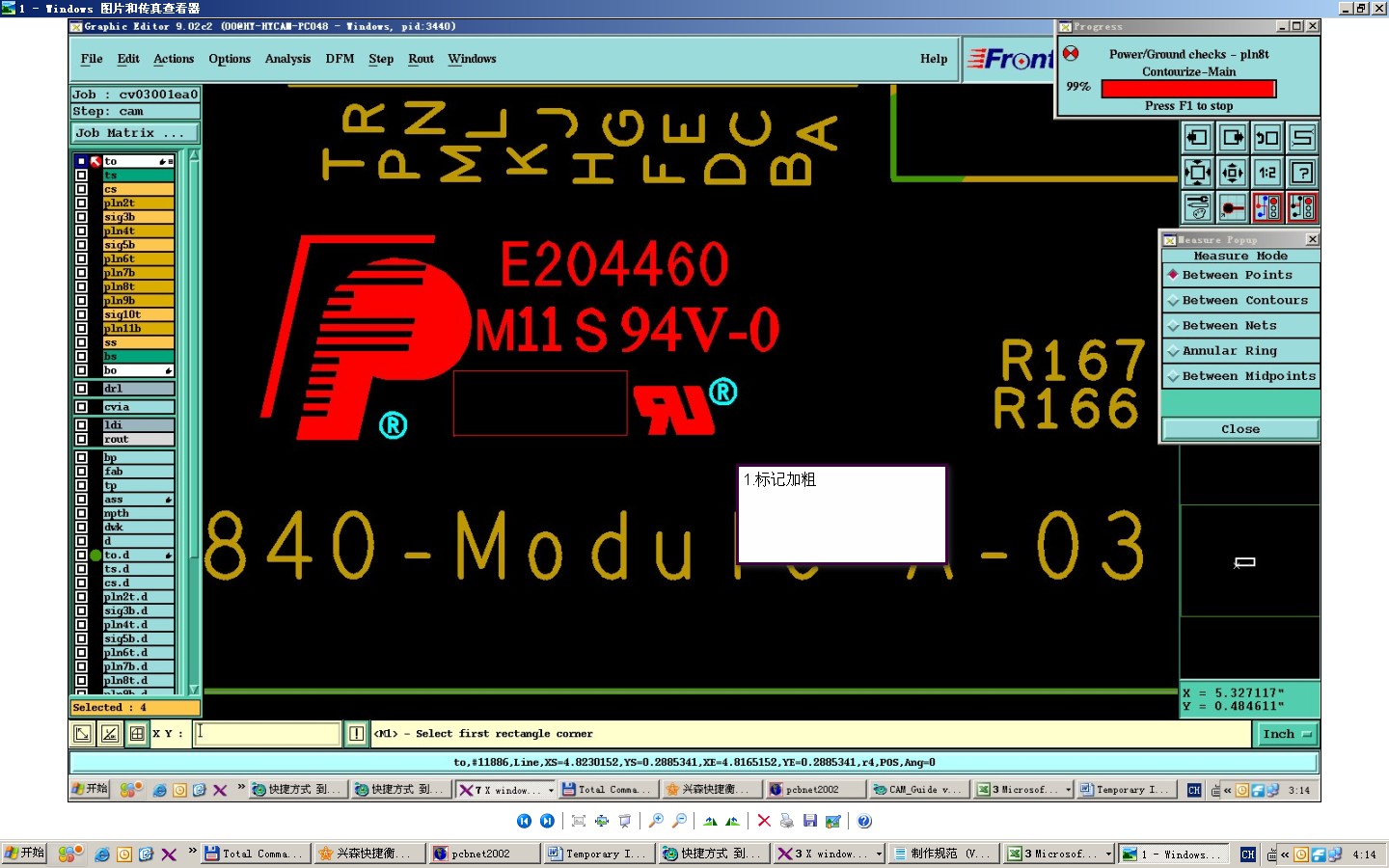Screen dimensions: 1389x868
Task: Click the zoom home fit-all icon with inward arrows
Action: point(1198,173)
